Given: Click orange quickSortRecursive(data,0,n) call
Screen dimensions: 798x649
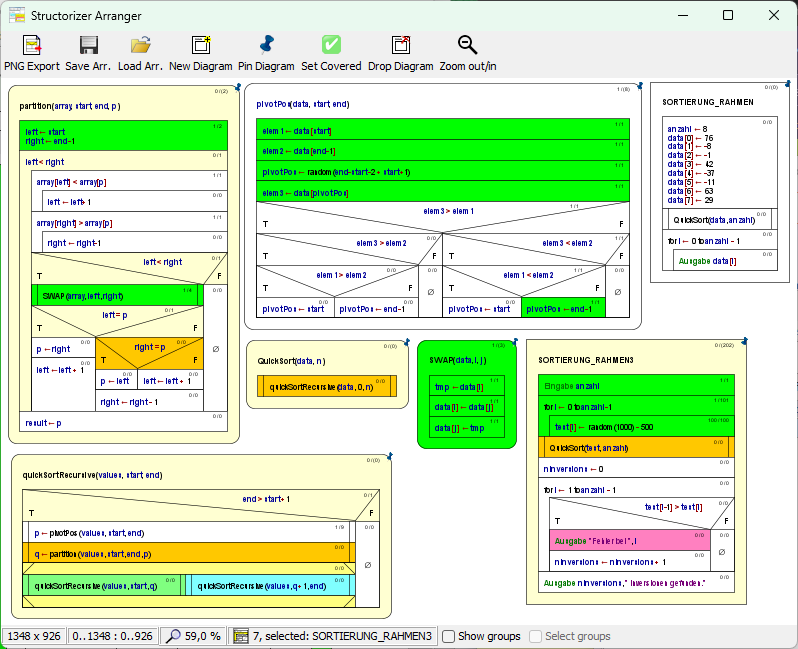Looking at the screenshot, I should point(327,387).
